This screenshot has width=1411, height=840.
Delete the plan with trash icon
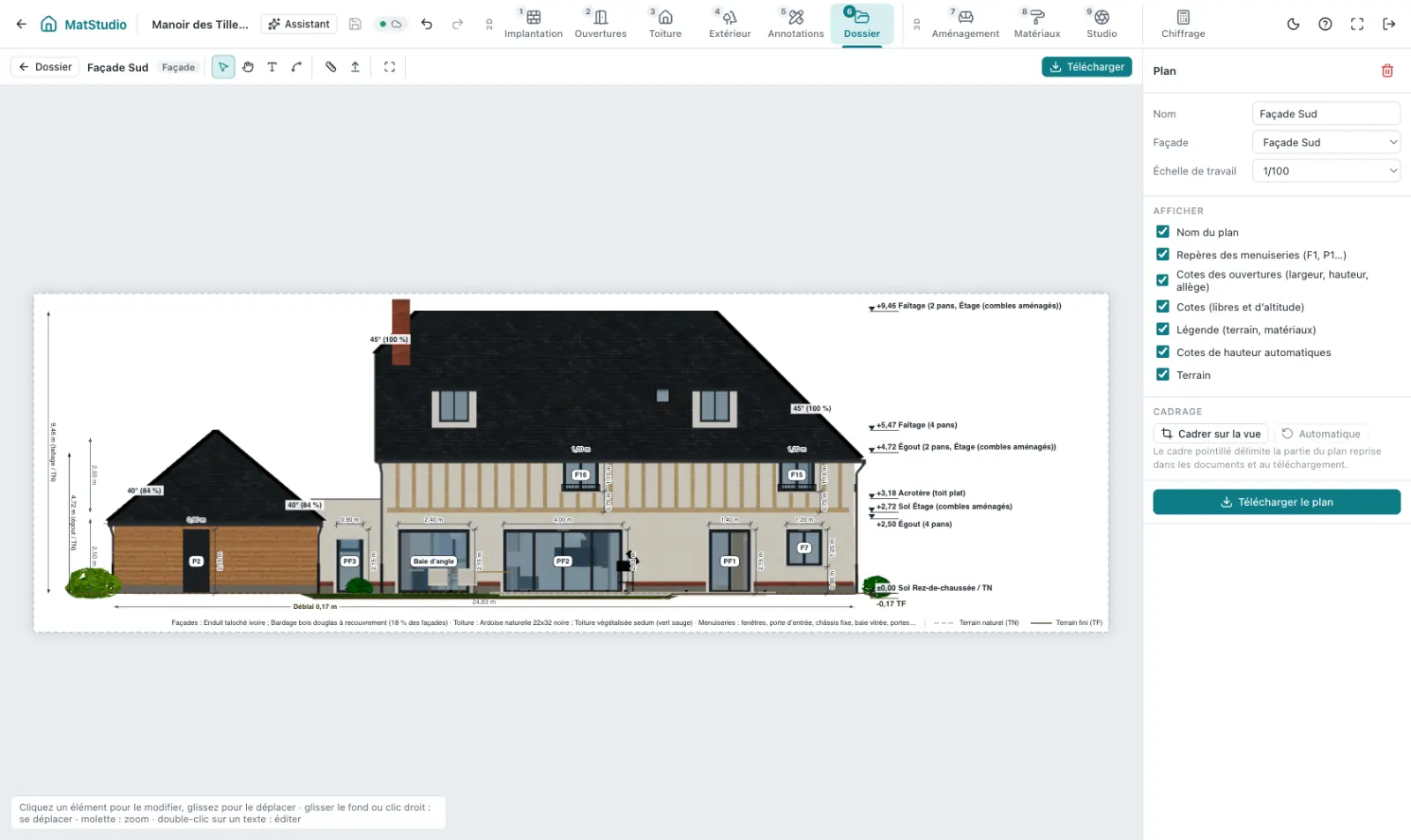(1387, 71)
